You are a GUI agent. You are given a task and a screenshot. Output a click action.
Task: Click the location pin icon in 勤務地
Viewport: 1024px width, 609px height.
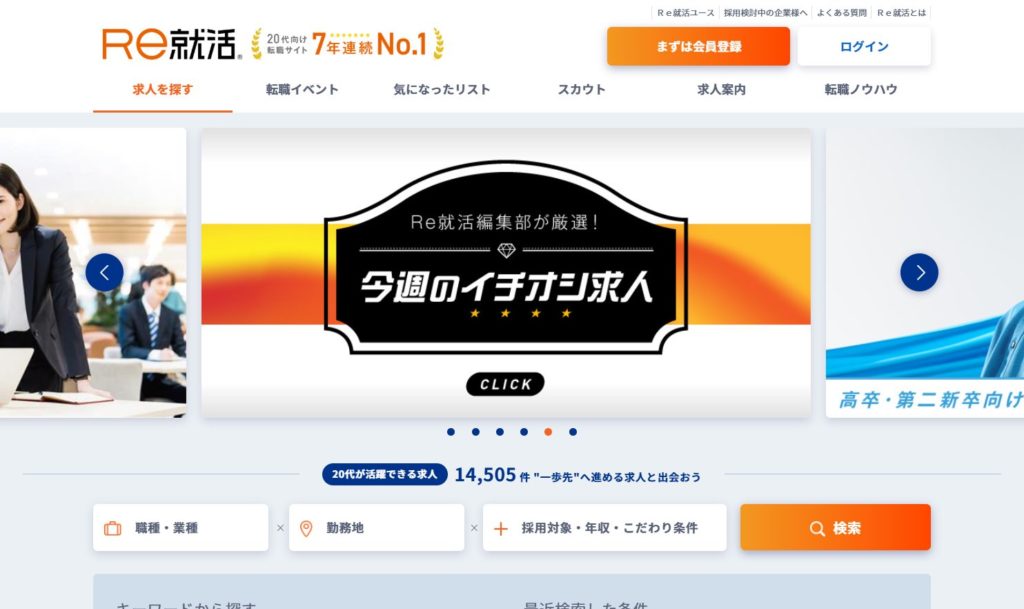click(x=306, y=528)
